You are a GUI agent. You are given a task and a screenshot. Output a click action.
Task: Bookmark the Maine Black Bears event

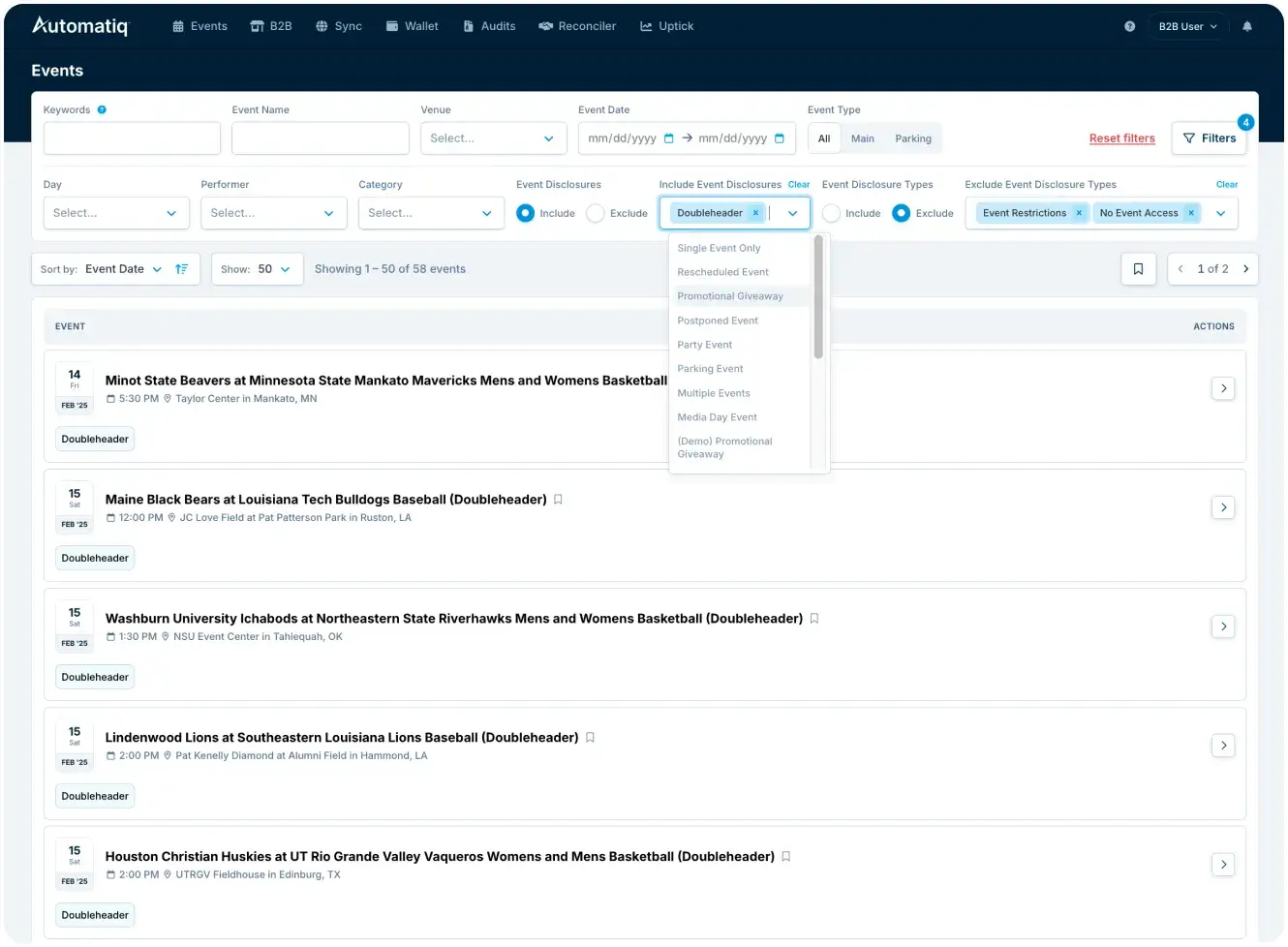(x=558, y=500)
